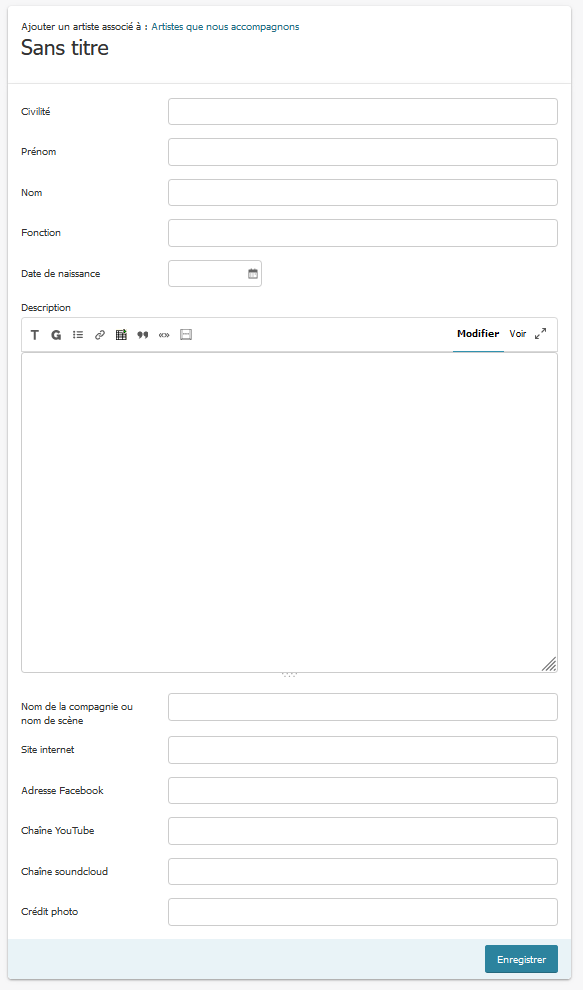Insert a hyperlink using chain icon
The image size is (583, 990).
point(100,335)
